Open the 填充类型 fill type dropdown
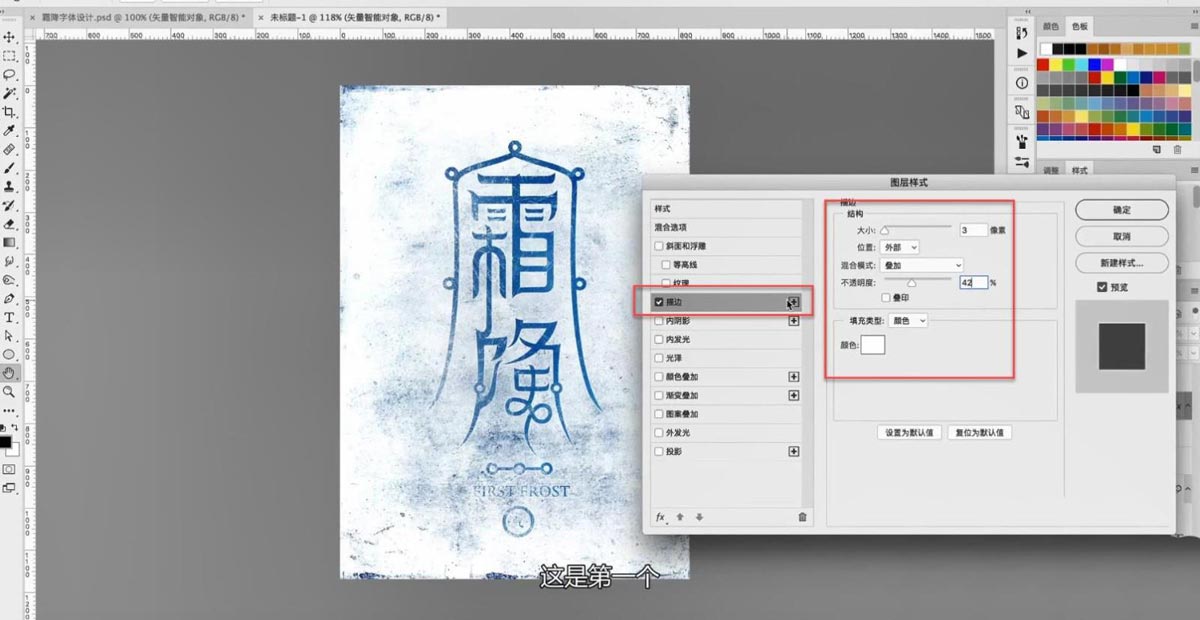This screenshot has height=620, width=1200. [909, 321]
